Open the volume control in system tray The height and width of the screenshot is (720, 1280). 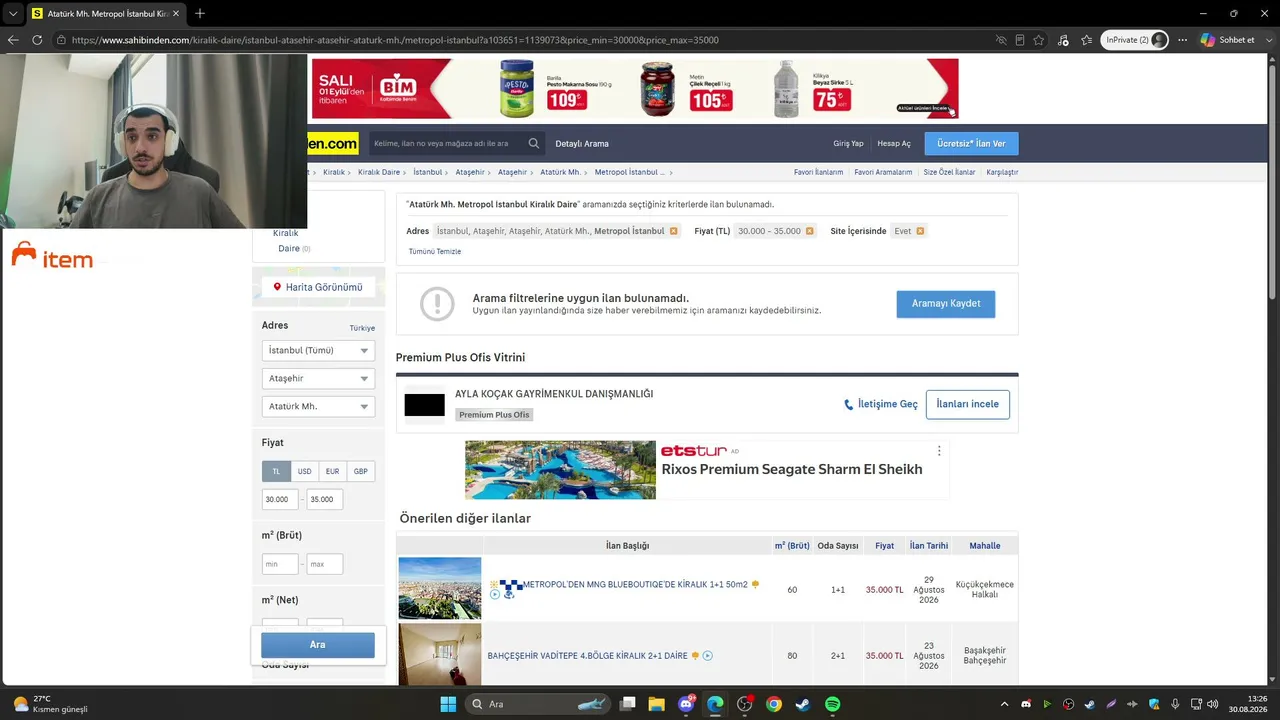(1212, 704)
